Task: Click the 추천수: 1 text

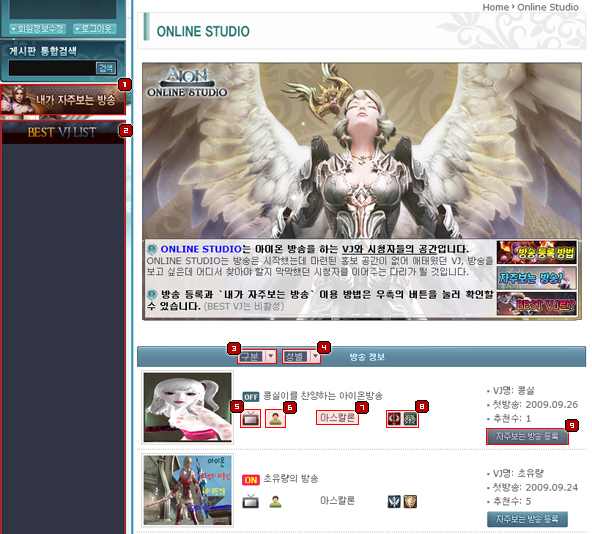Action: coord(512,418)
